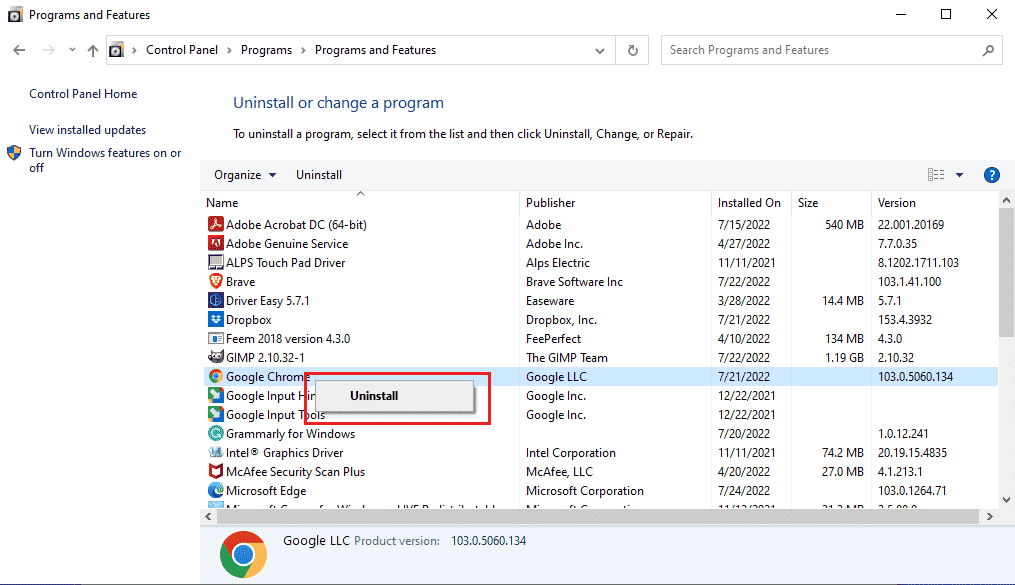
Task: Click the Search Programs and Features box
Action: tap(820, 50)
